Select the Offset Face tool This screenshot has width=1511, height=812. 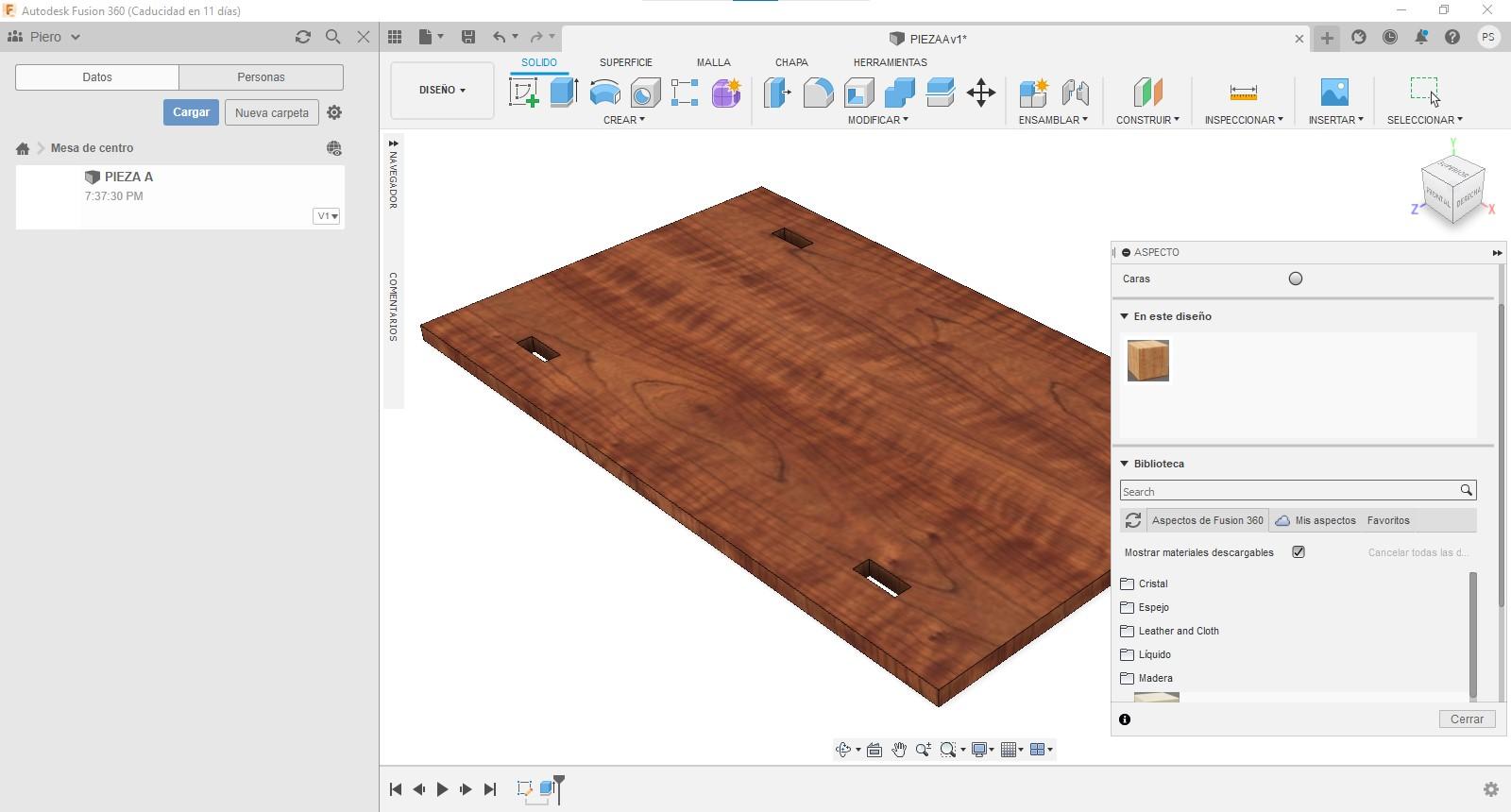pos(941,93)
